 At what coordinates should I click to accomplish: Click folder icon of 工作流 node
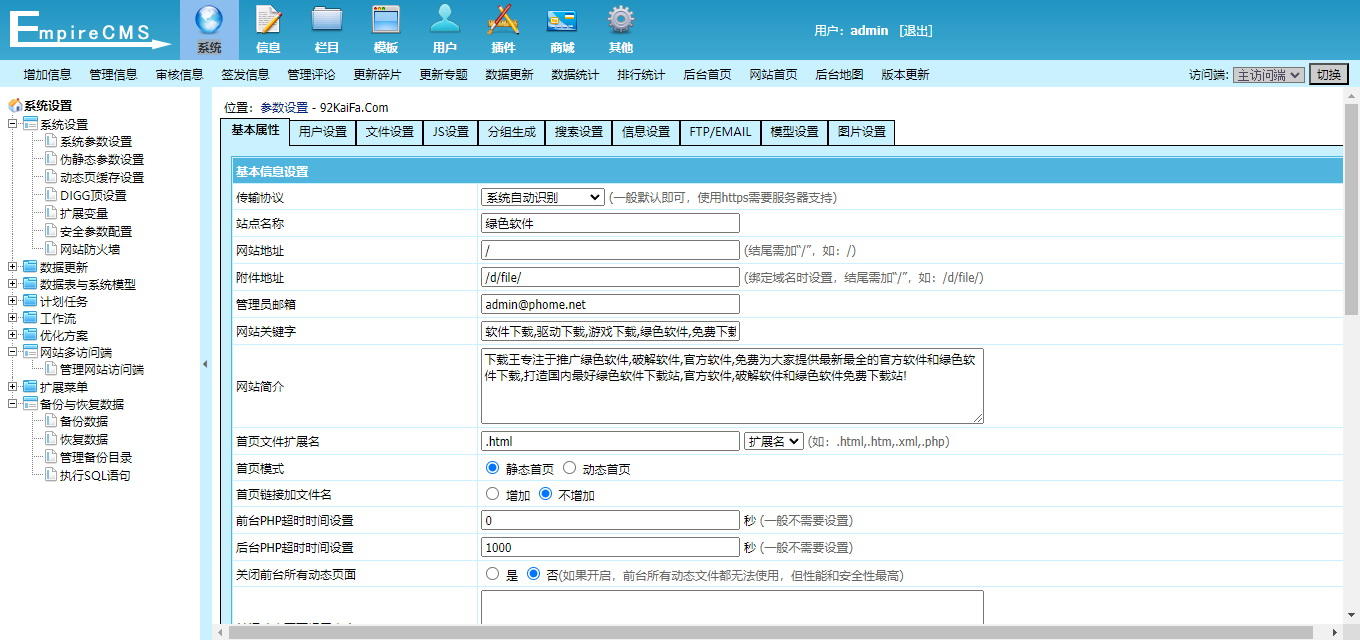click(30, 318)
